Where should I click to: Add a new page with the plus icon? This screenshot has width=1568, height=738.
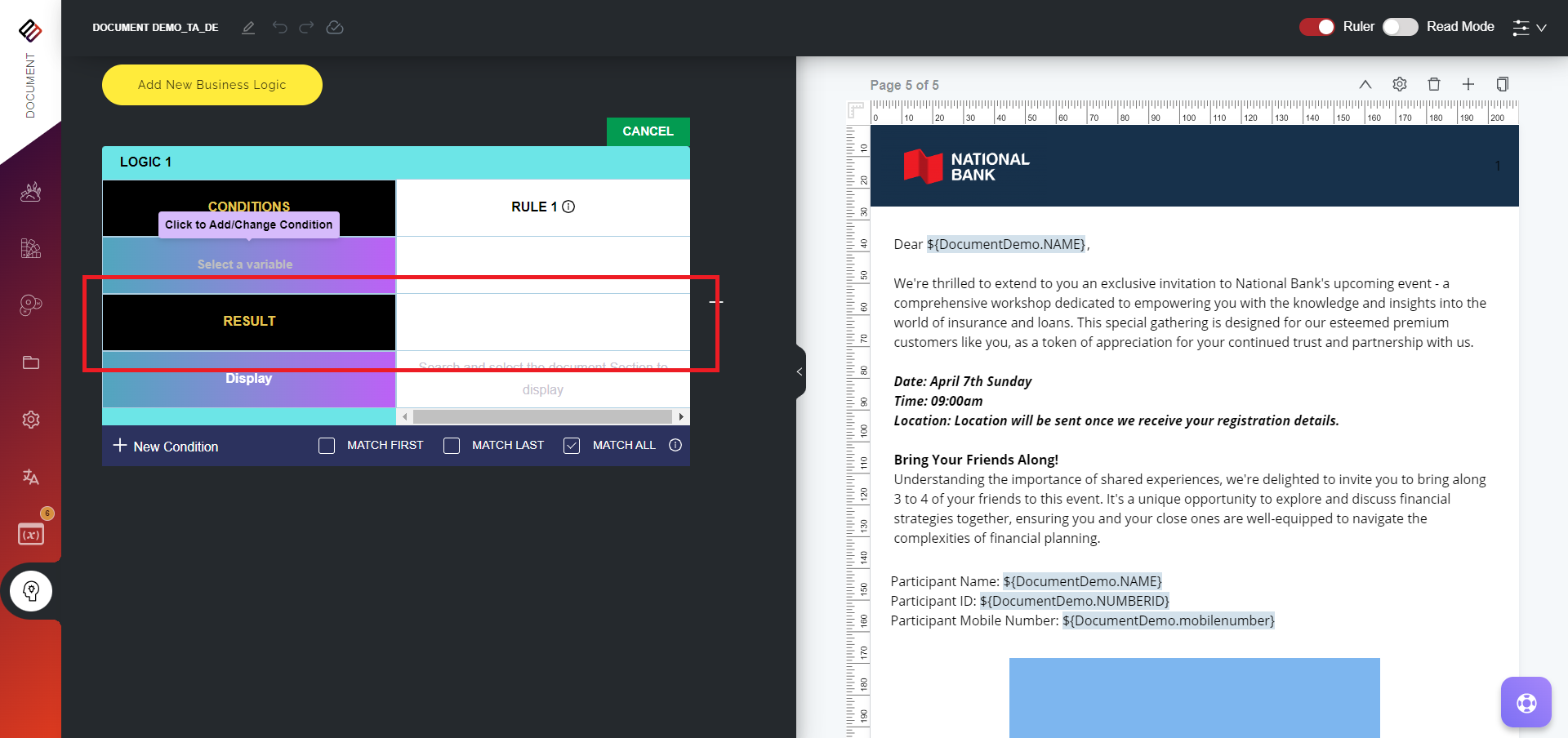click(1468, 84)
